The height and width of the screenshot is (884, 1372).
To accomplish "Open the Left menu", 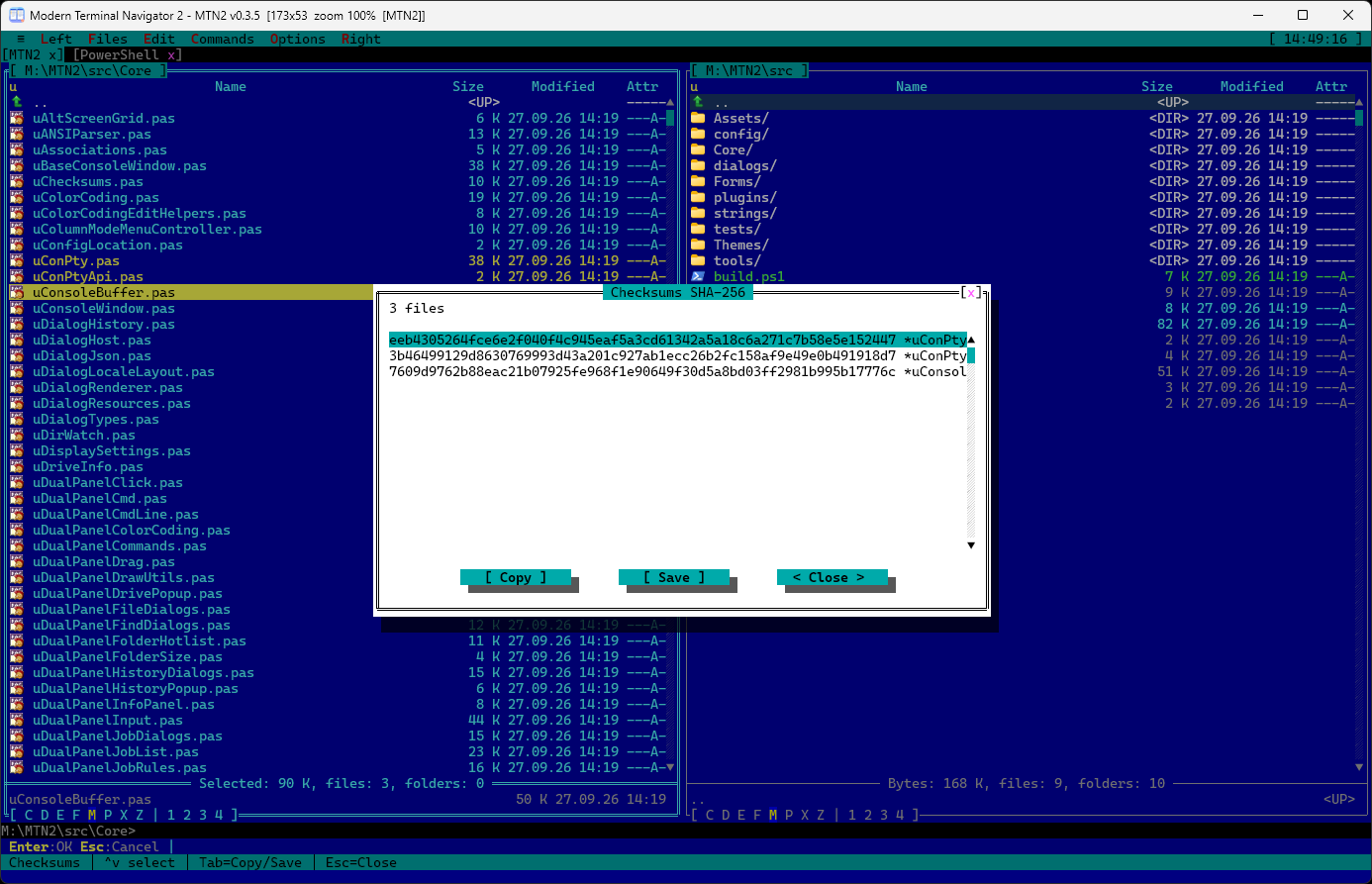I will point(56,39).
